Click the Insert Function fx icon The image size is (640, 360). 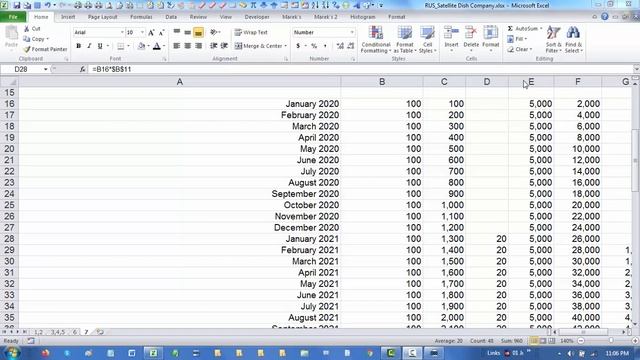pyautogui.click(x=82, y=69)
